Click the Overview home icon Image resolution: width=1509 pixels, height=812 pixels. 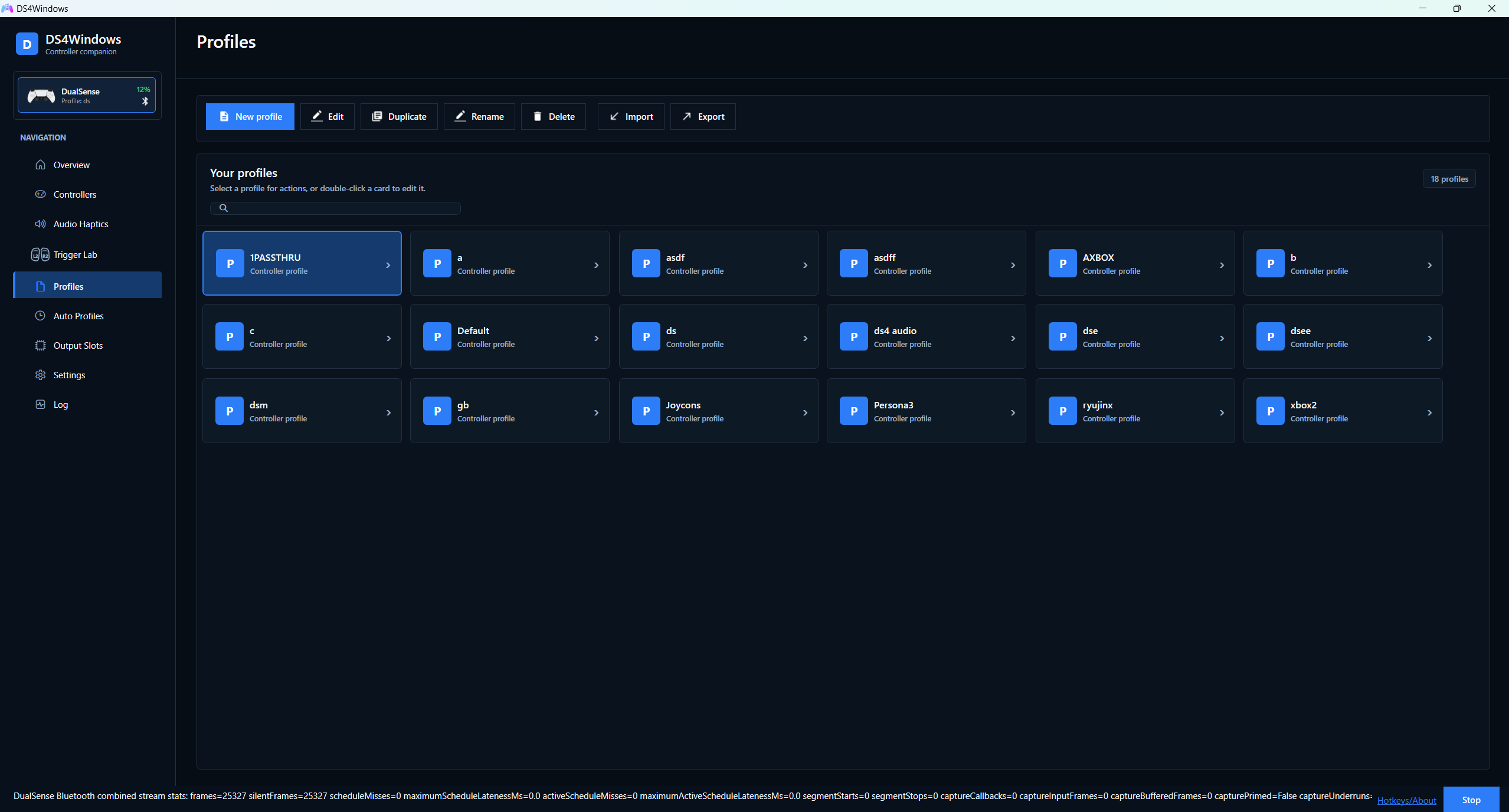point(40,165)
